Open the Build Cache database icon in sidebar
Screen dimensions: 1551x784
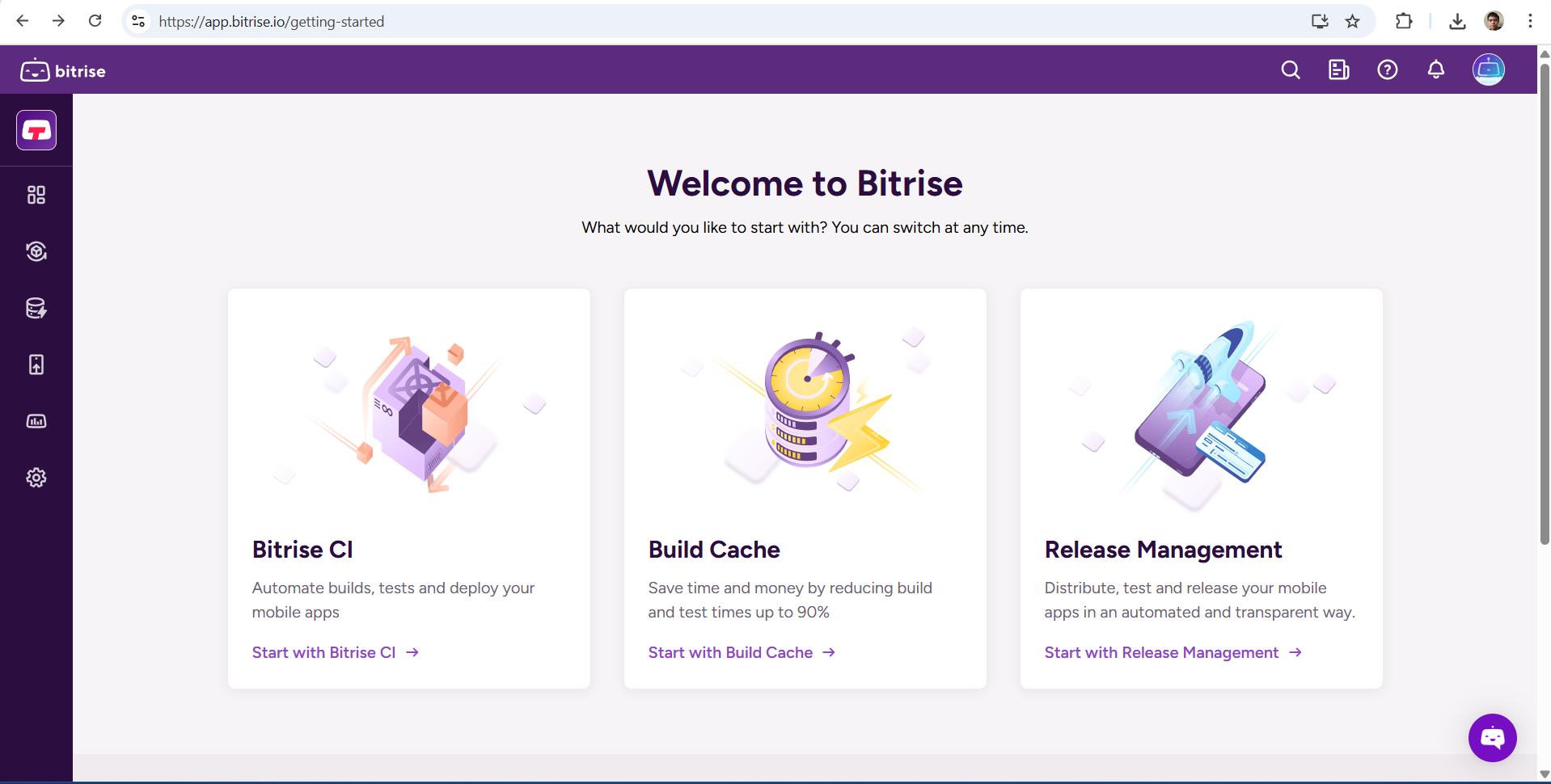[36, 308]
